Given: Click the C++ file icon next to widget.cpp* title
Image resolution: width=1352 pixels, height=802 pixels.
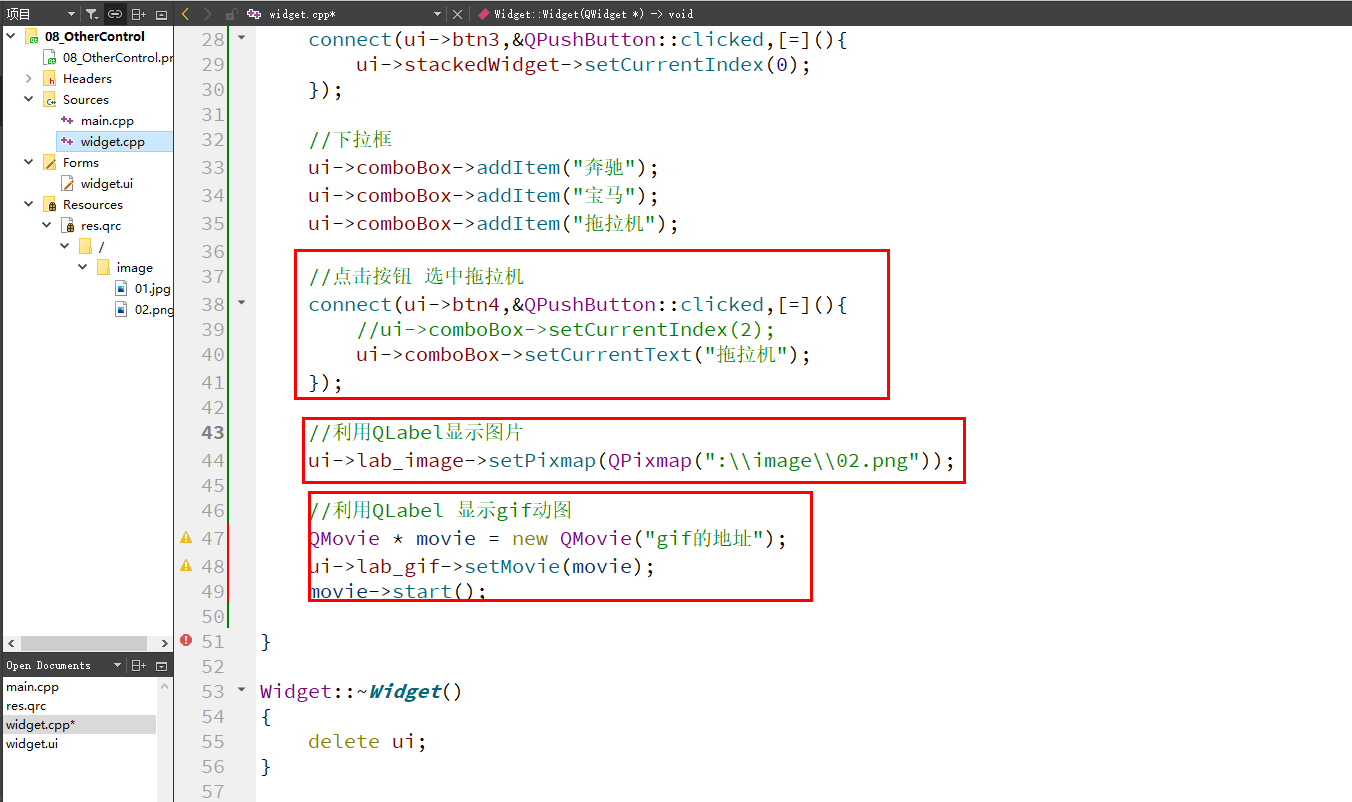Looking at the screenshot, I should [x=255, y=13].
